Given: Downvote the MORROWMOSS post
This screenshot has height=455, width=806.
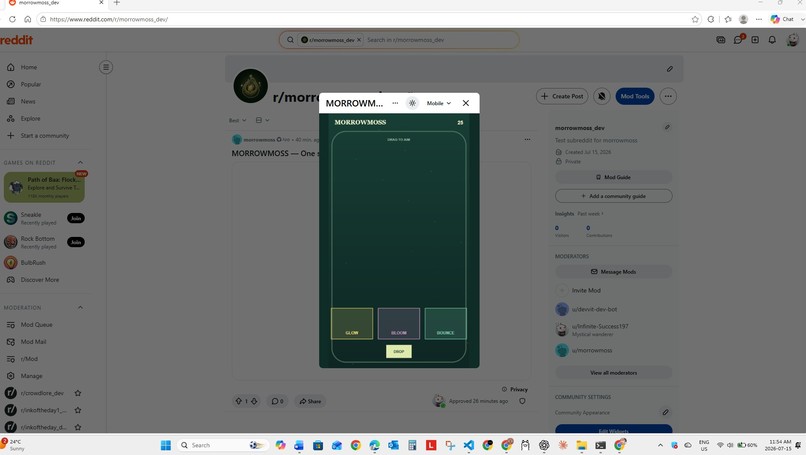Looking at the screenshot, I should [254, 401].
